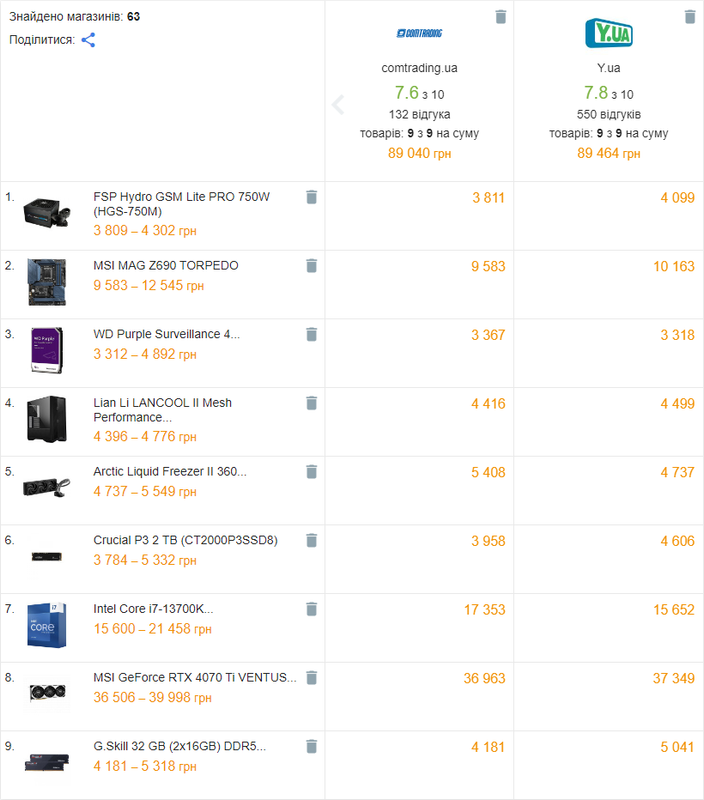Delete FSP Hydro GSM Lite PRO 750W item
The height and width of the screenshot is (800, 704).
[x=312, y=197]
